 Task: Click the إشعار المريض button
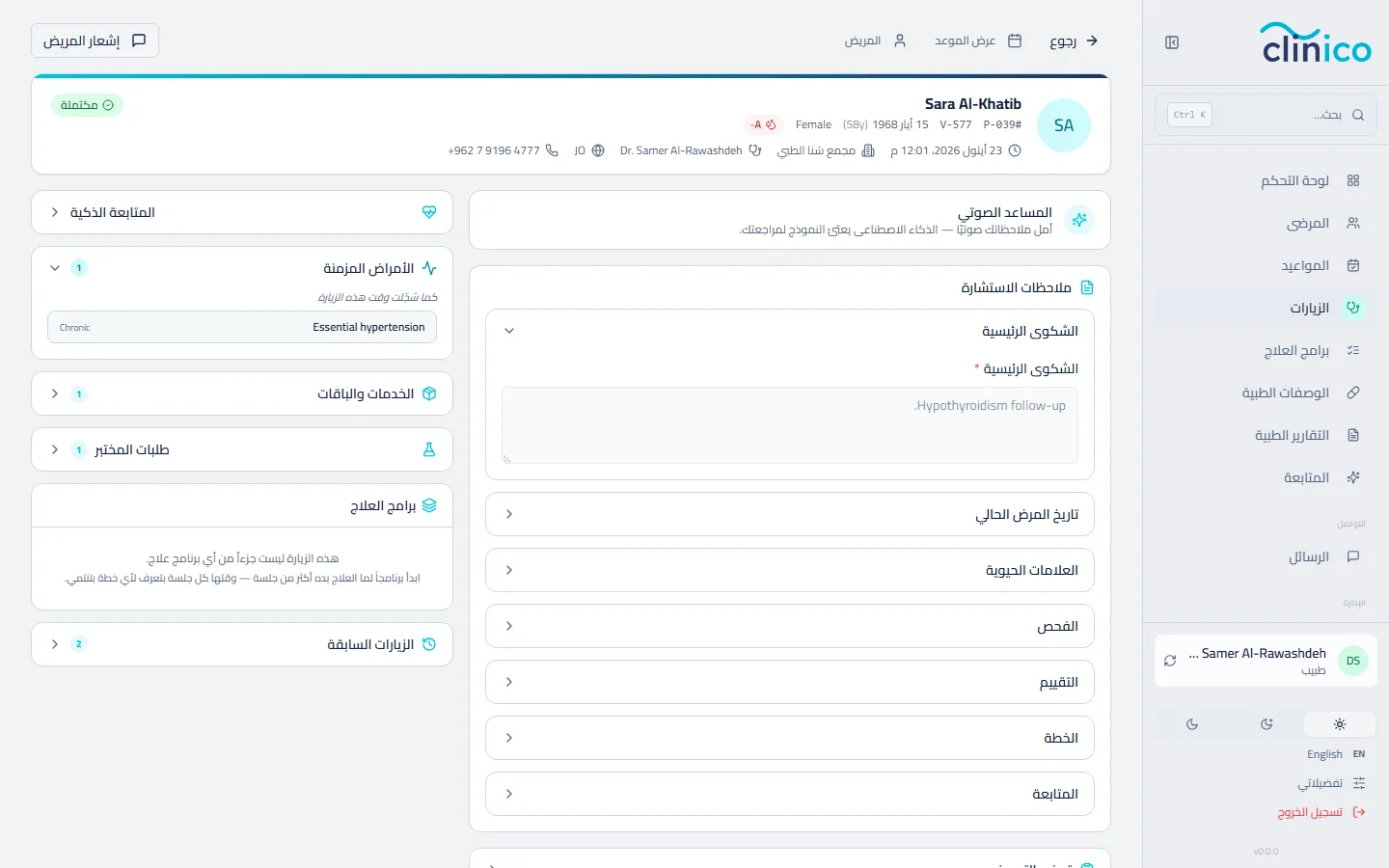pos(95,41)
